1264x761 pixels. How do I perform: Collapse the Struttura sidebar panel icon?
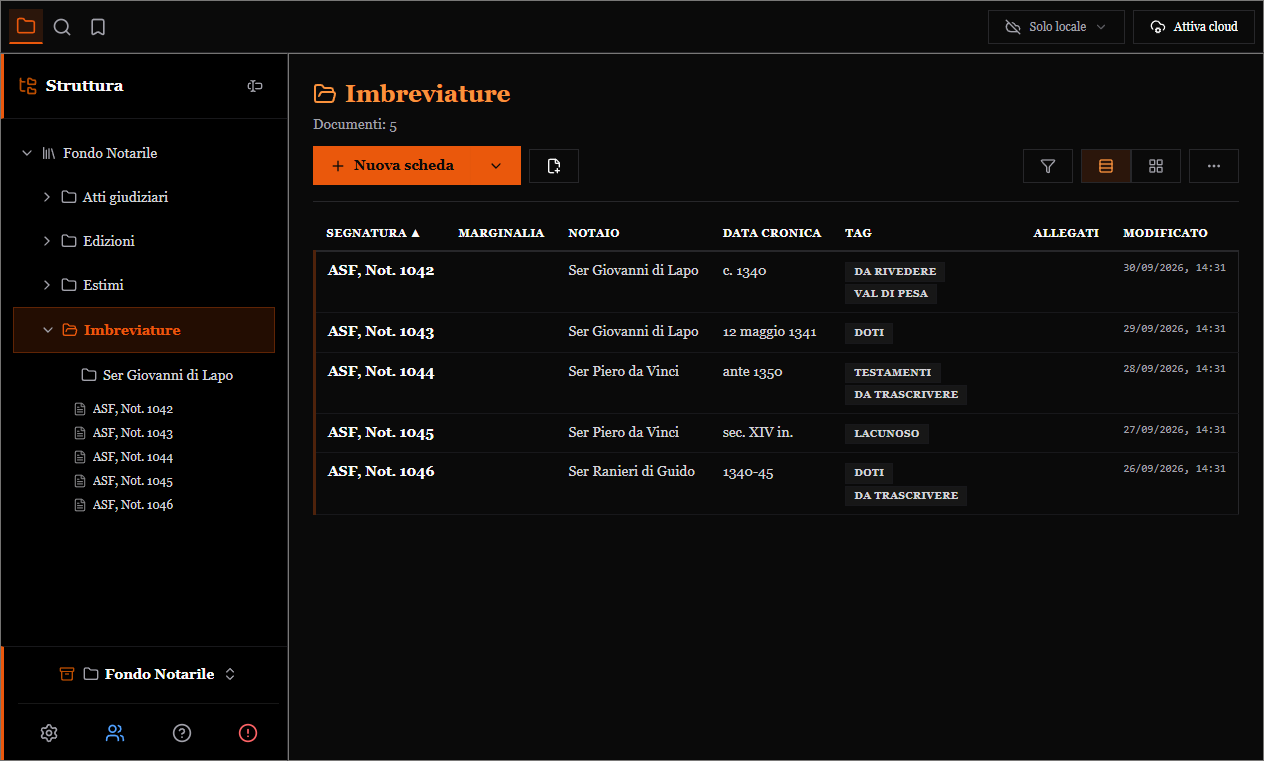pyautogui.click(x=255, y=86)
